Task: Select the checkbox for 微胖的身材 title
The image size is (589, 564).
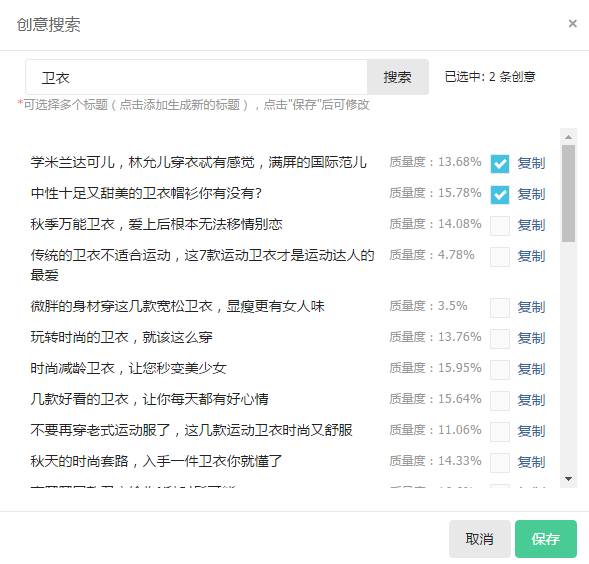Action: click(x=500, y=308)
